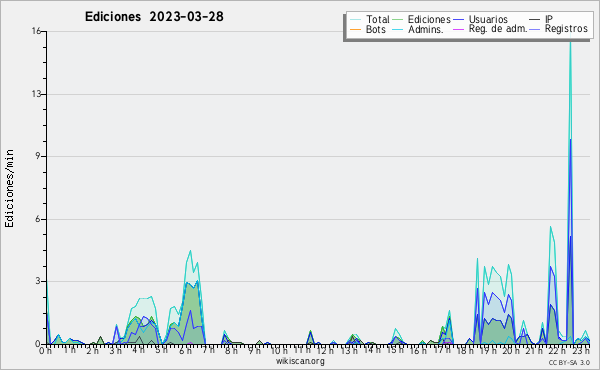Click the '14 h' x-axis label
600x370 pixels.
pos(371,351)
